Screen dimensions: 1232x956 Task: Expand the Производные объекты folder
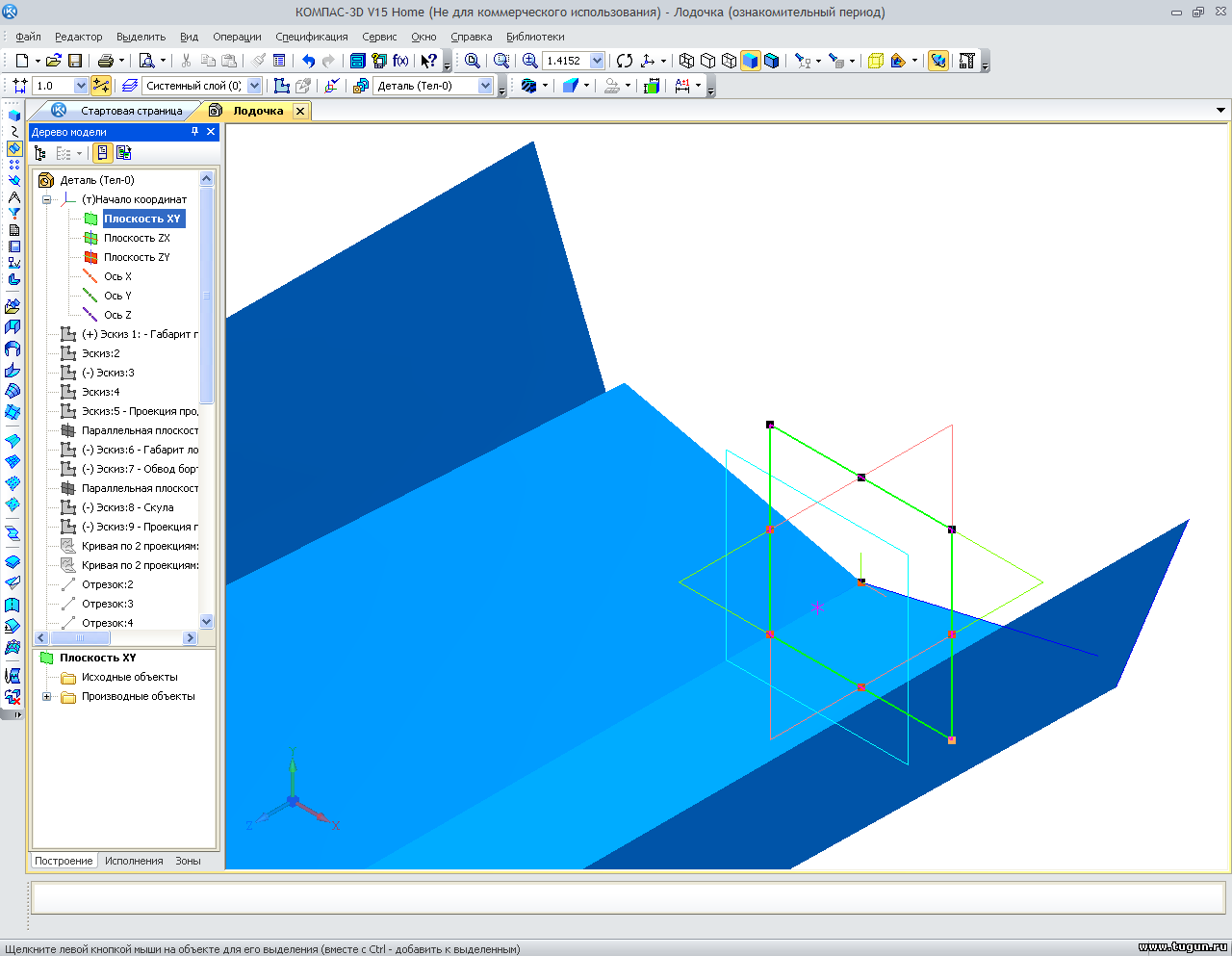(x=46, y=696)
